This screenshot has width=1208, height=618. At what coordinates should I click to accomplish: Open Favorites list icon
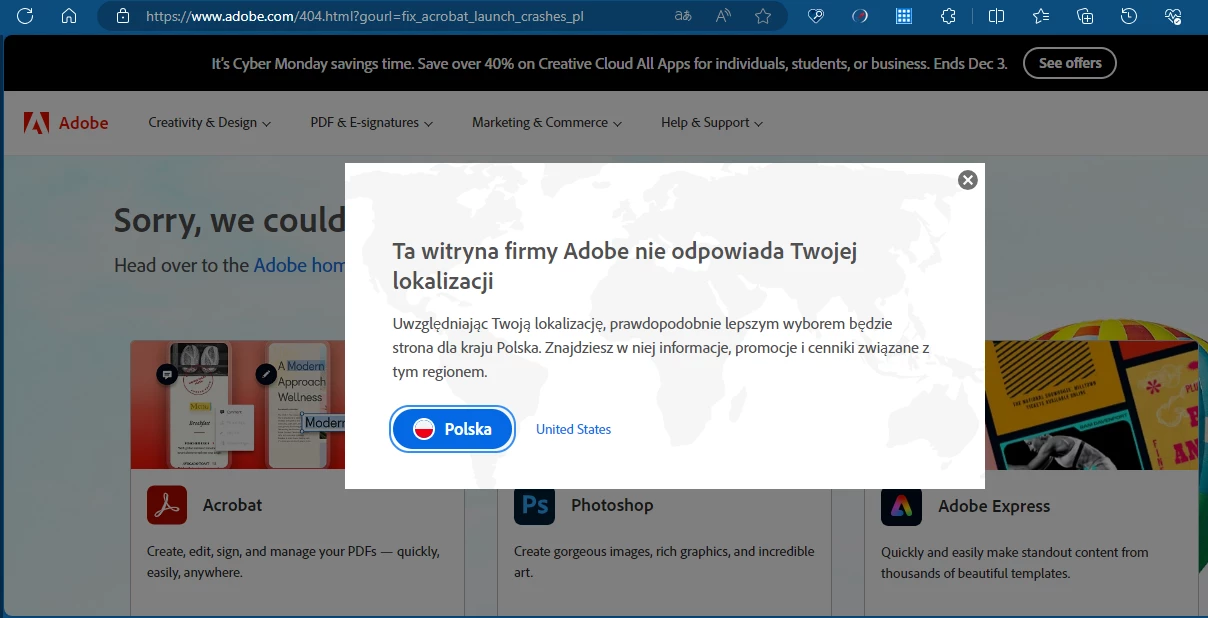point(1041,16)
